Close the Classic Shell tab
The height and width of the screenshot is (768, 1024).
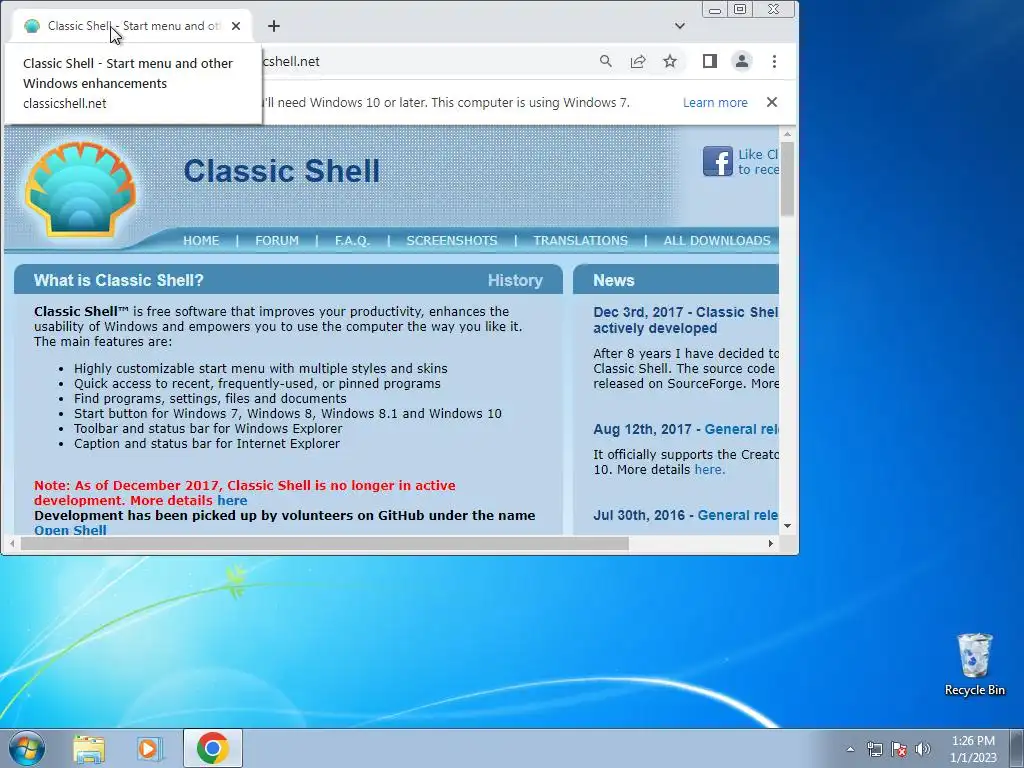tap(236, 26)
